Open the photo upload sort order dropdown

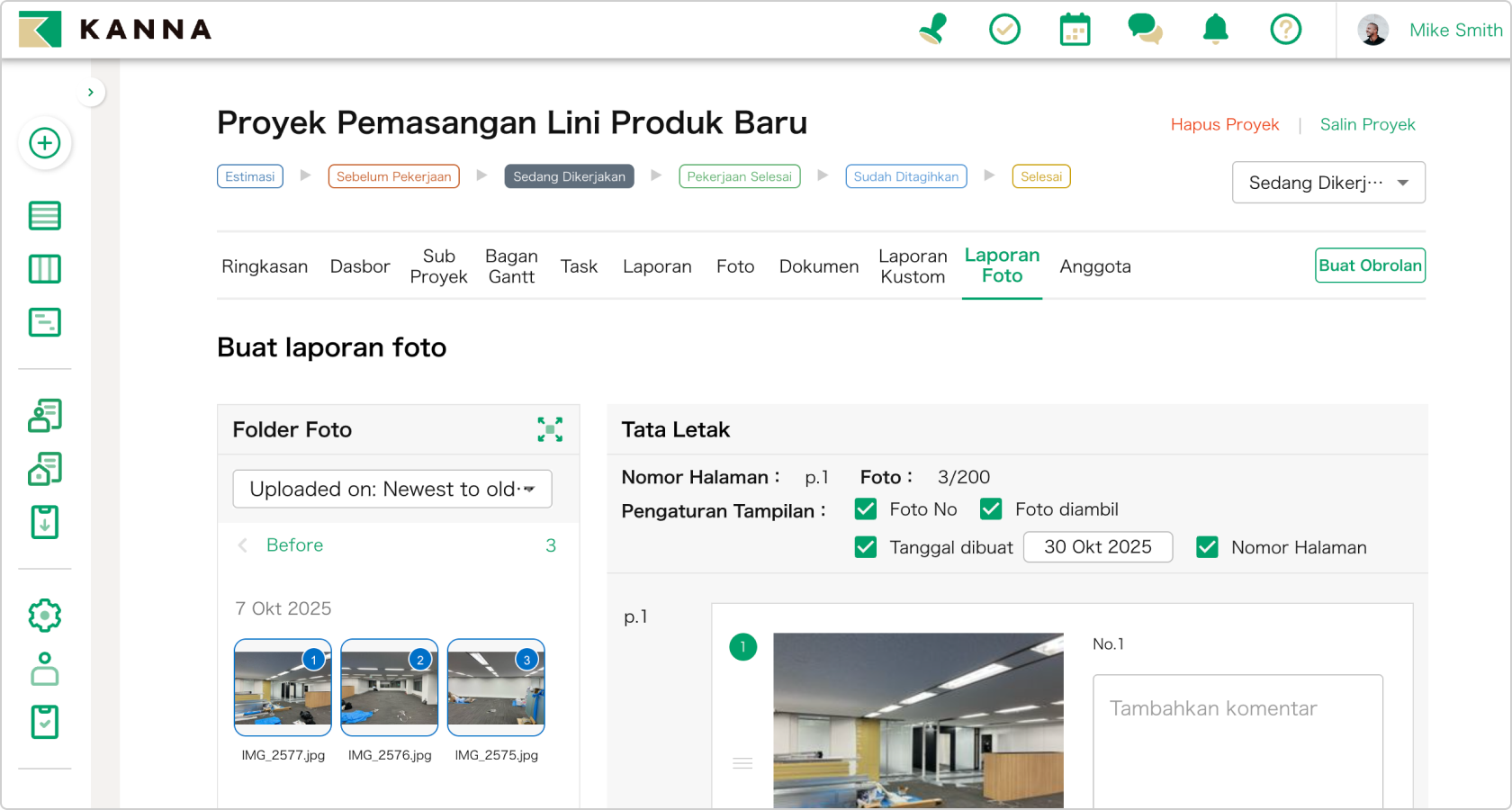point(391,489)
